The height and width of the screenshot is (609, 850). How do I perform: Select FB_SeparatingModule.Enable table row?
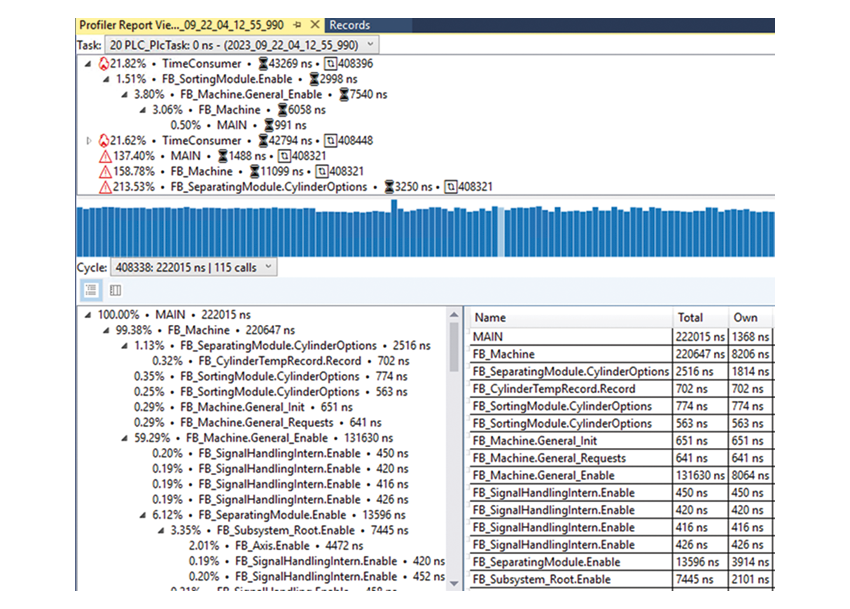(621, 562)
